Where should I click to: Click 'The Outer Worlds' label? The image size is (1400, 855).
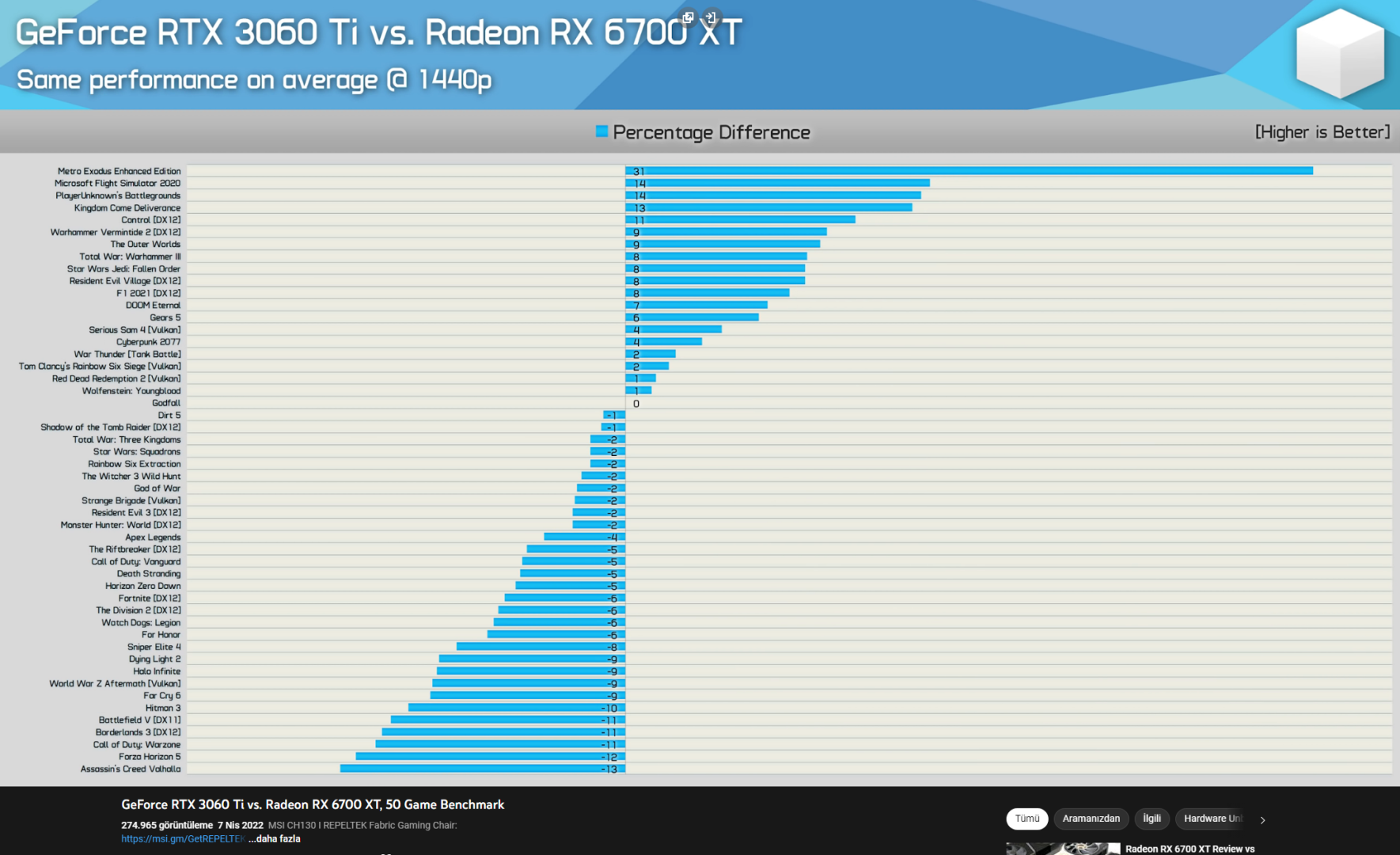[x=146, y=244]
